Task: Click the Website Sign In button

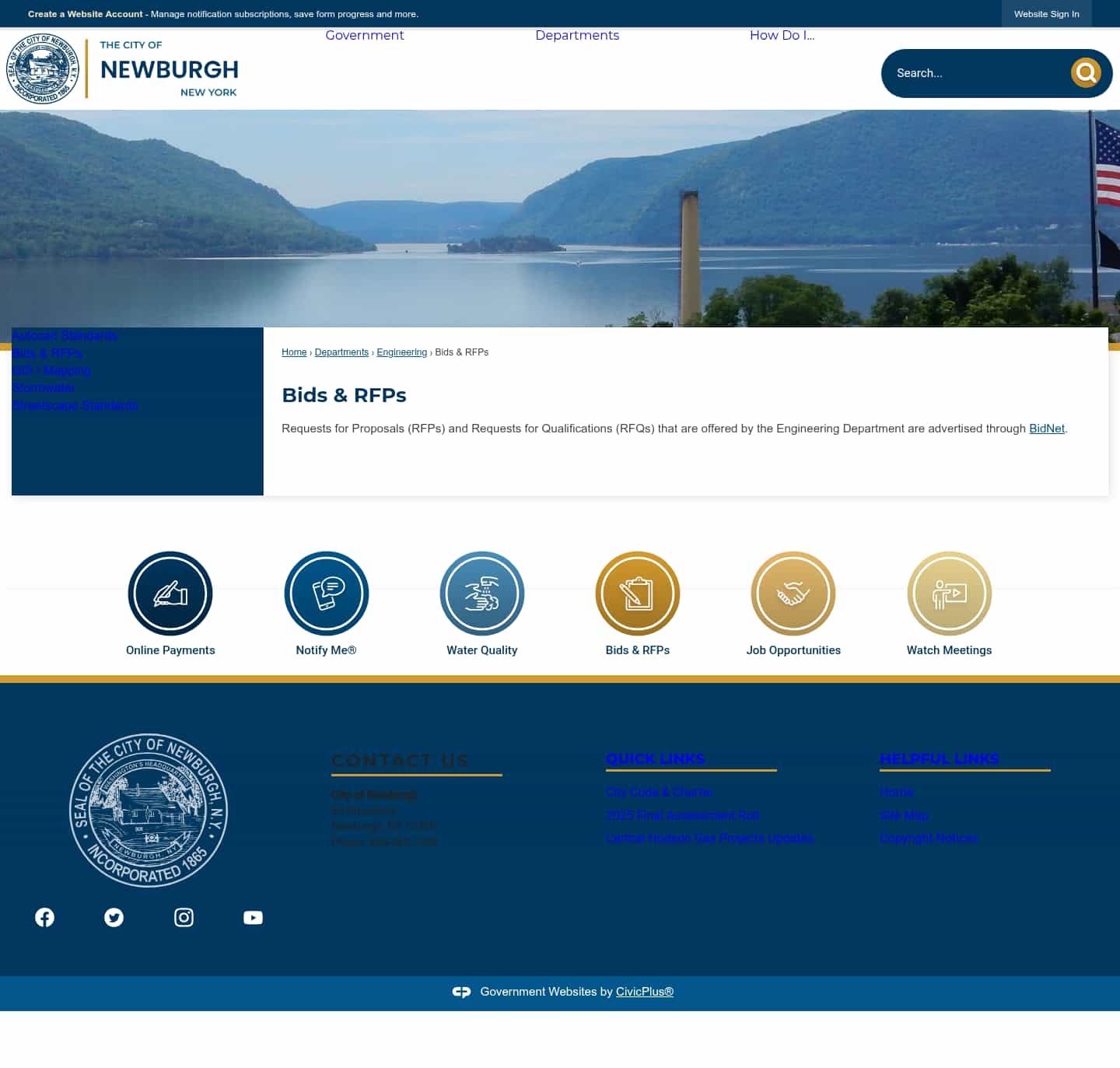Action: click(x=1046, y=13)
